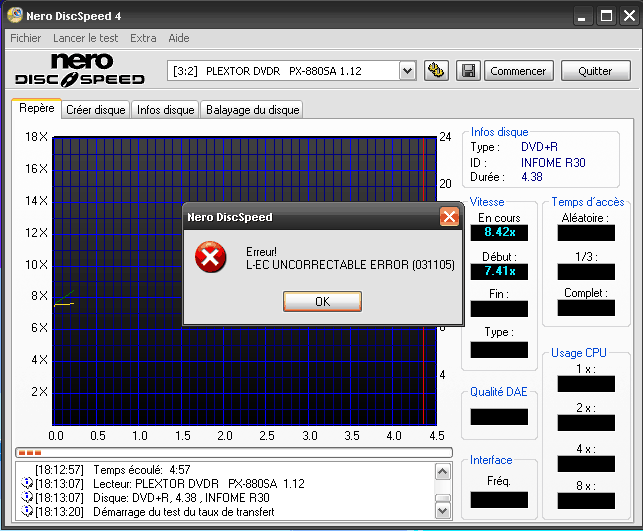Screen dimensions: 643x531
Task: Switch to the Balayage du disque tab
Action: [252, 110]
